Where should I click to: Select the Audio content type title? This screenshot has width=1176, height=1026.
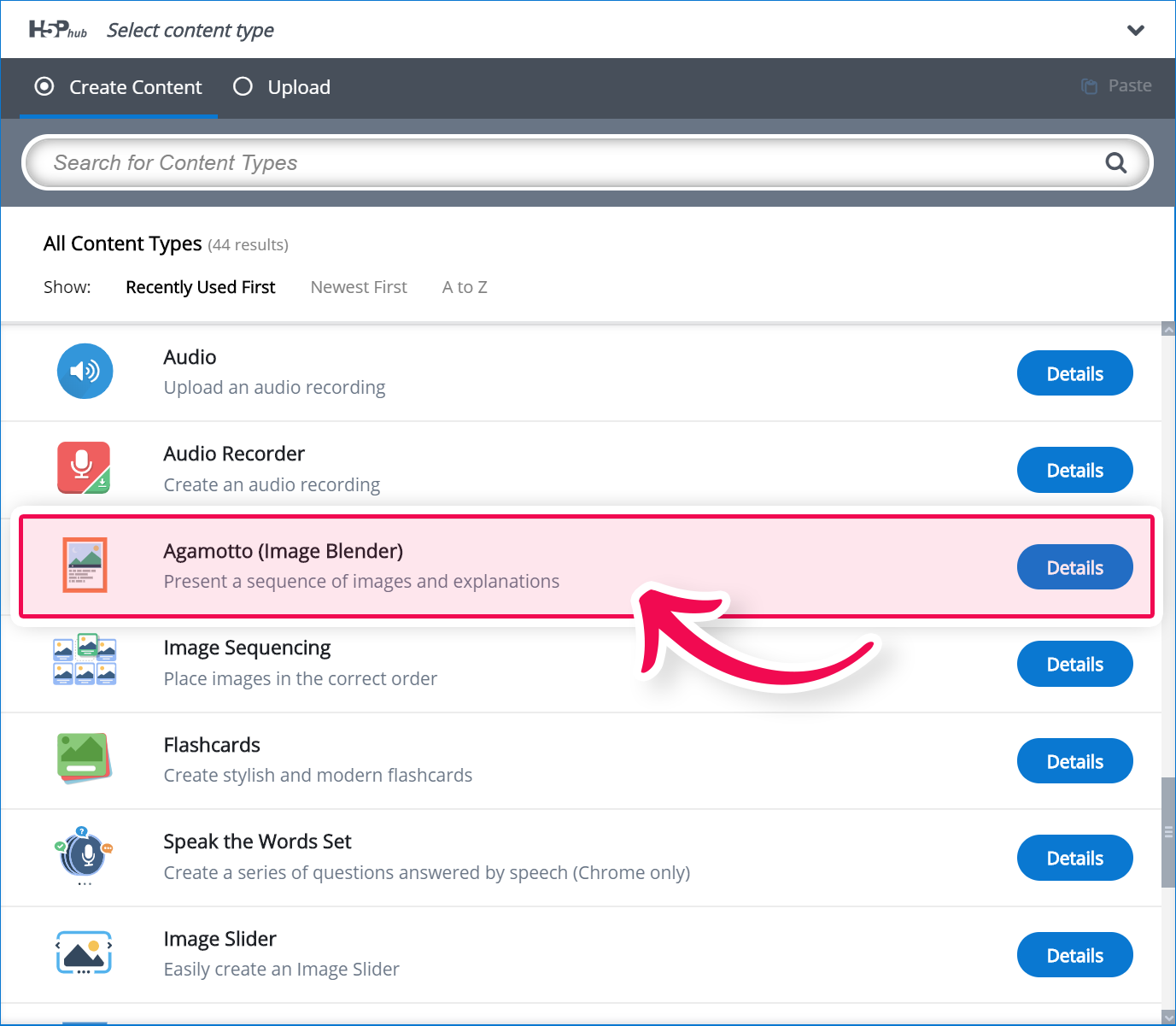[x=190, y=357]
